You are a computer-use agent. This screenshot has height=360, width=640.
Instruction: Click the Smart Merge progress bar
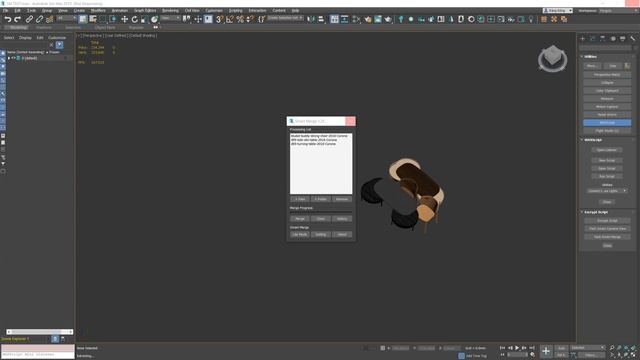[x=321, y=212]
